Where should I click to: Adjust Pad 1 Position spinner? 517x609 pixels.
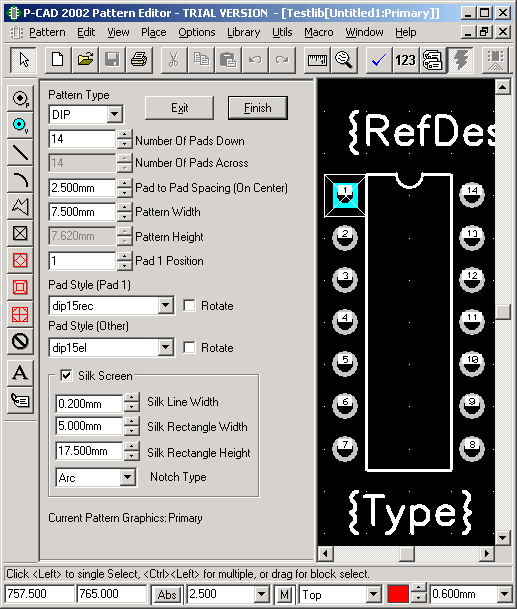(124, 261)
